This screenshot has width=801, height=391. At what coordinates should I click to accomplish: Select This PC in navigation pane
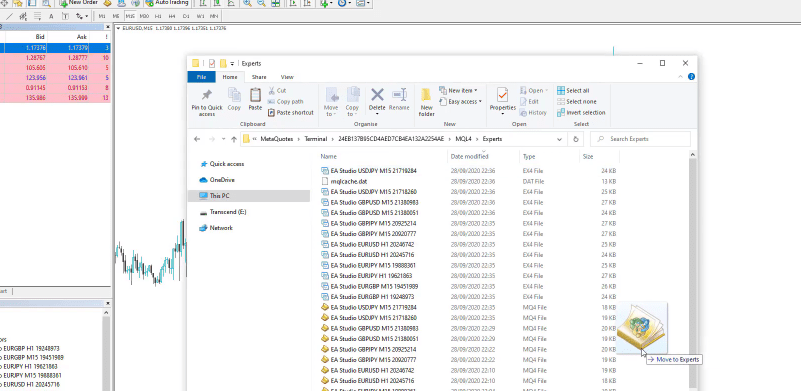249,196
